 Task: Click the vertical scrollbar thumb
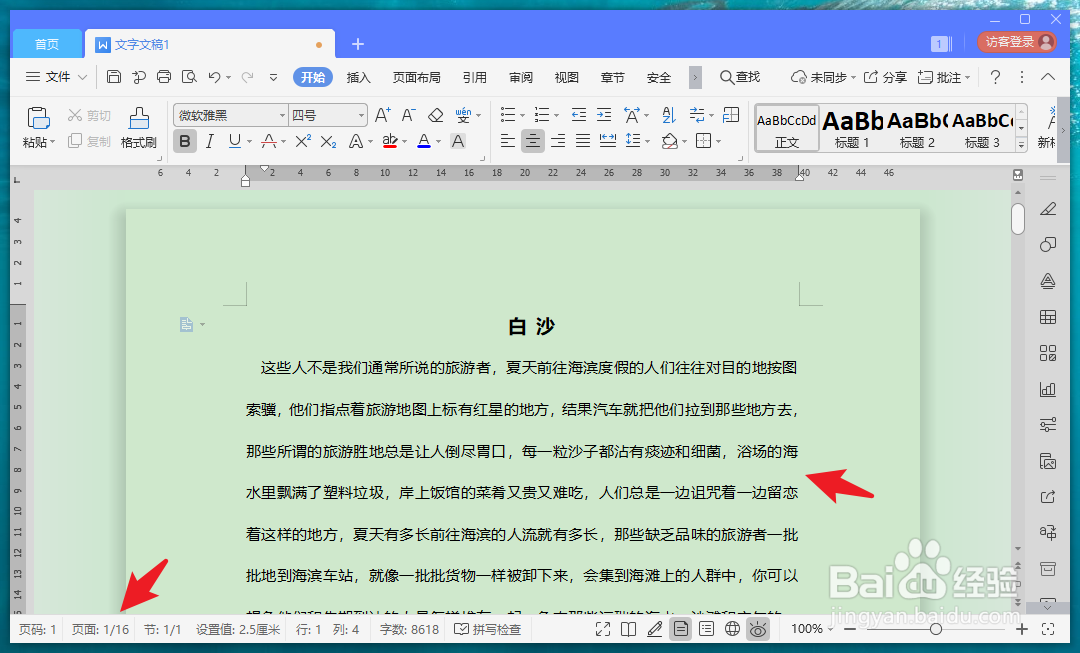tap(1018, 219)
